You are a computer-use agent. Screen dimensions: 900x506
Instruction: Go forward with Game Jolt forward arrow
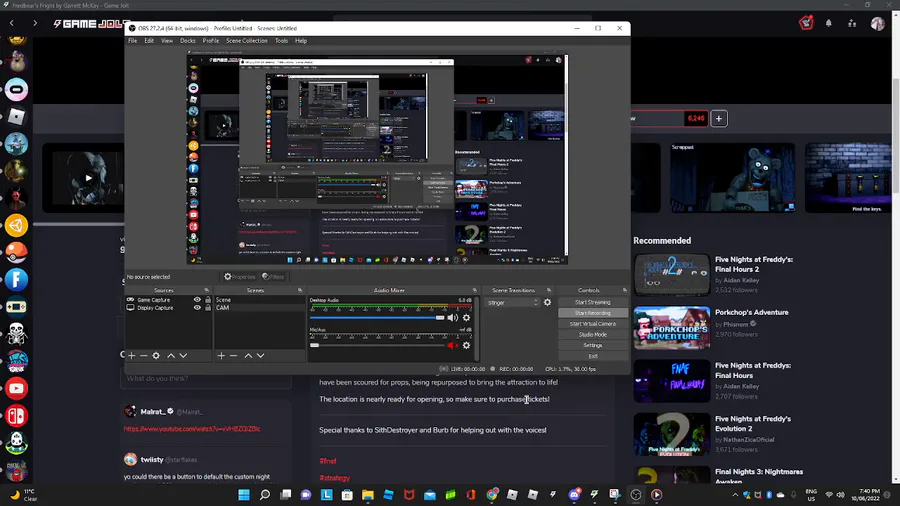(35, 23)
